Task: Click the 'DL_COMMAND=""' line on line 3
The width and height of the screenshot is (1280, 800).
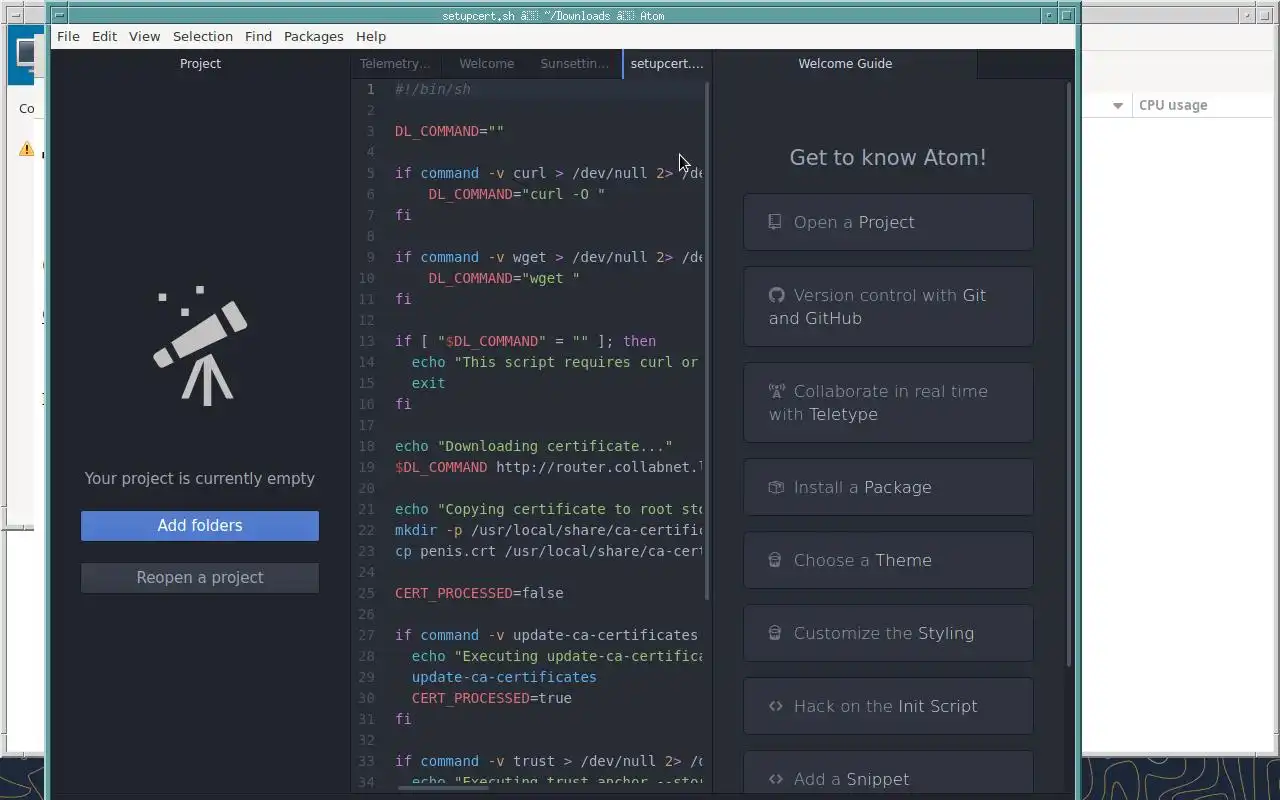Action: point(449,131)
